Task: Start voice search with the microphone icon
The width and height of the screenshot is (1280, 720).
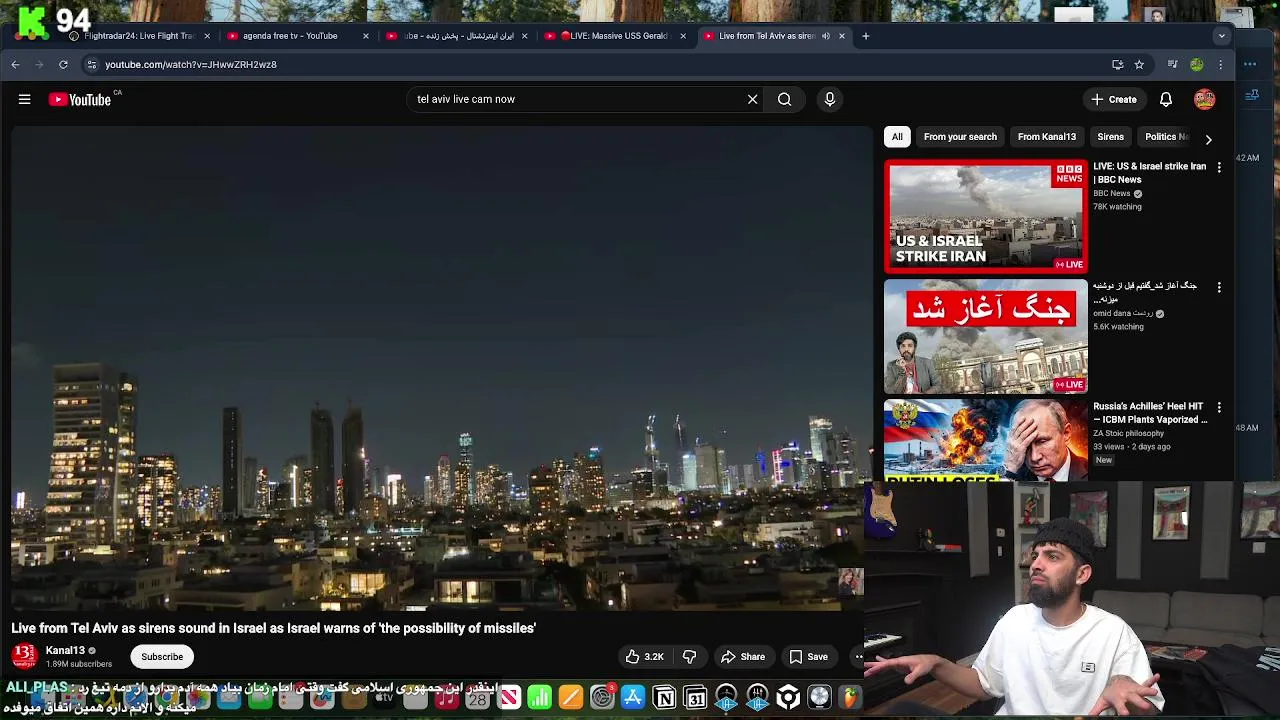Action: [829, 99]
